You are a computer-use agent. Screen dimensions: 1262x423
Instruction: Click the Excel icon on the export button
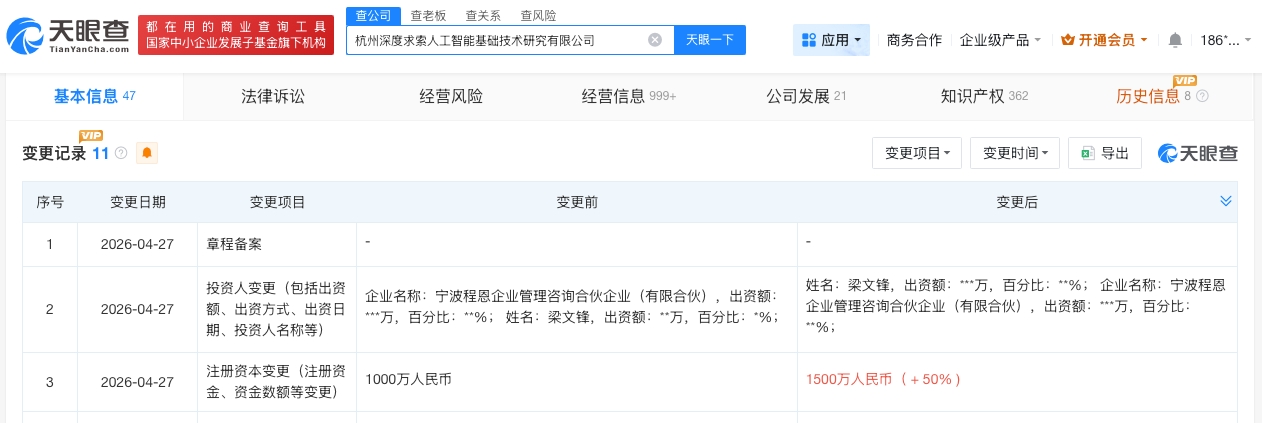coord(1086,153)
